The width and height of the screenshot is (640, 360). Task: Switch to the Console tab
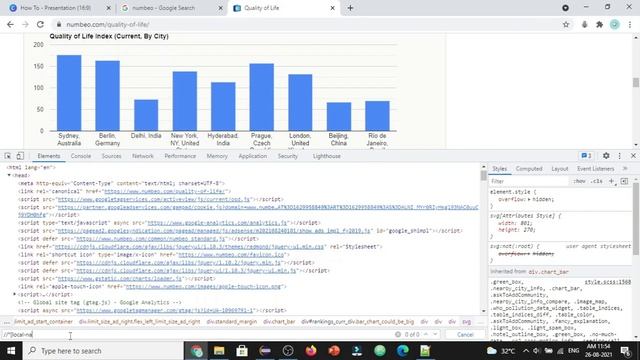(x=81, y=156)
